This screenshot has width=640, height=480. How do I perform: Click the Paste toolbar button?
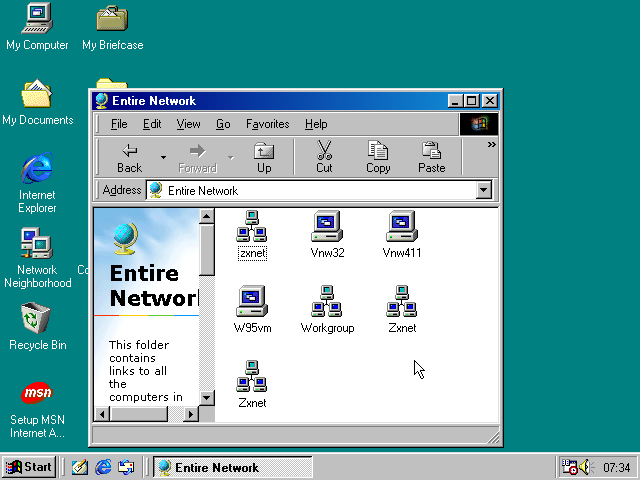pos(431,158)
